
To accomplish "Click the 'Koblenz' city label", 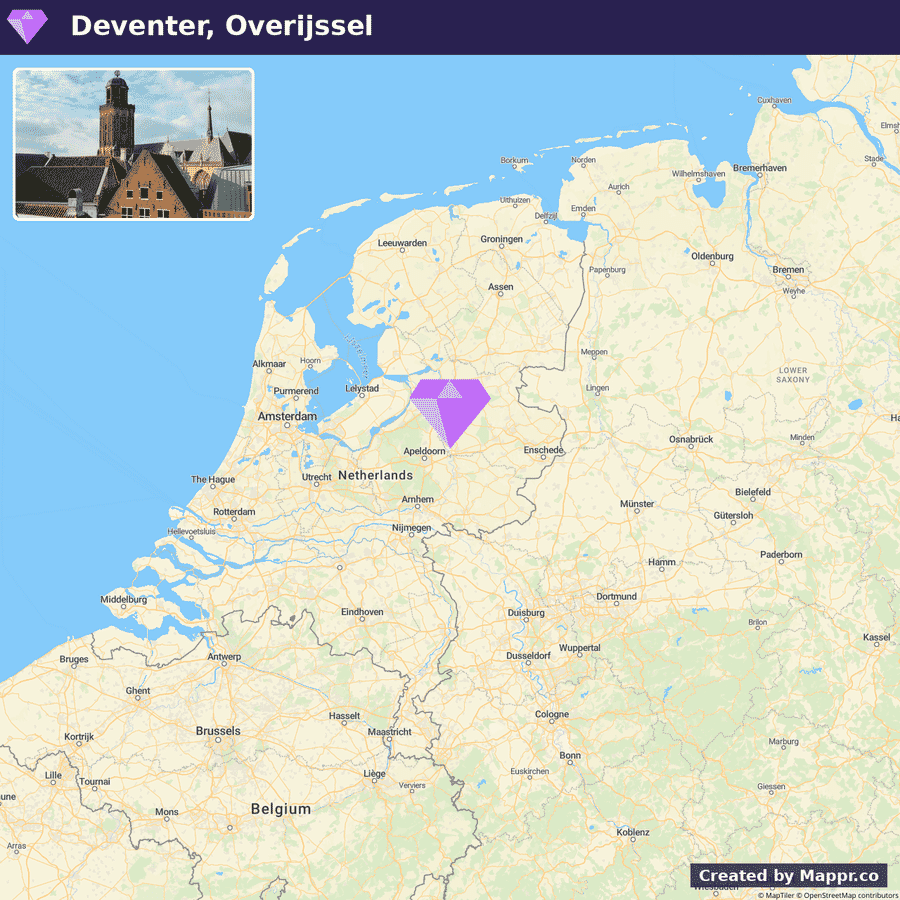I will click(x=633, y=832).
